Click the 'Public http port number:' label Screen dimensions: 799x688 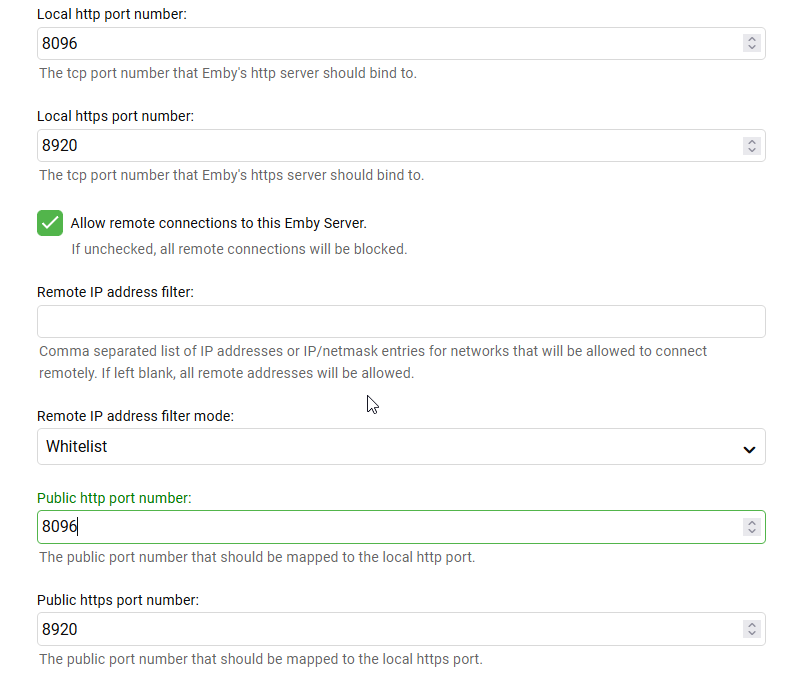(114, 498)
